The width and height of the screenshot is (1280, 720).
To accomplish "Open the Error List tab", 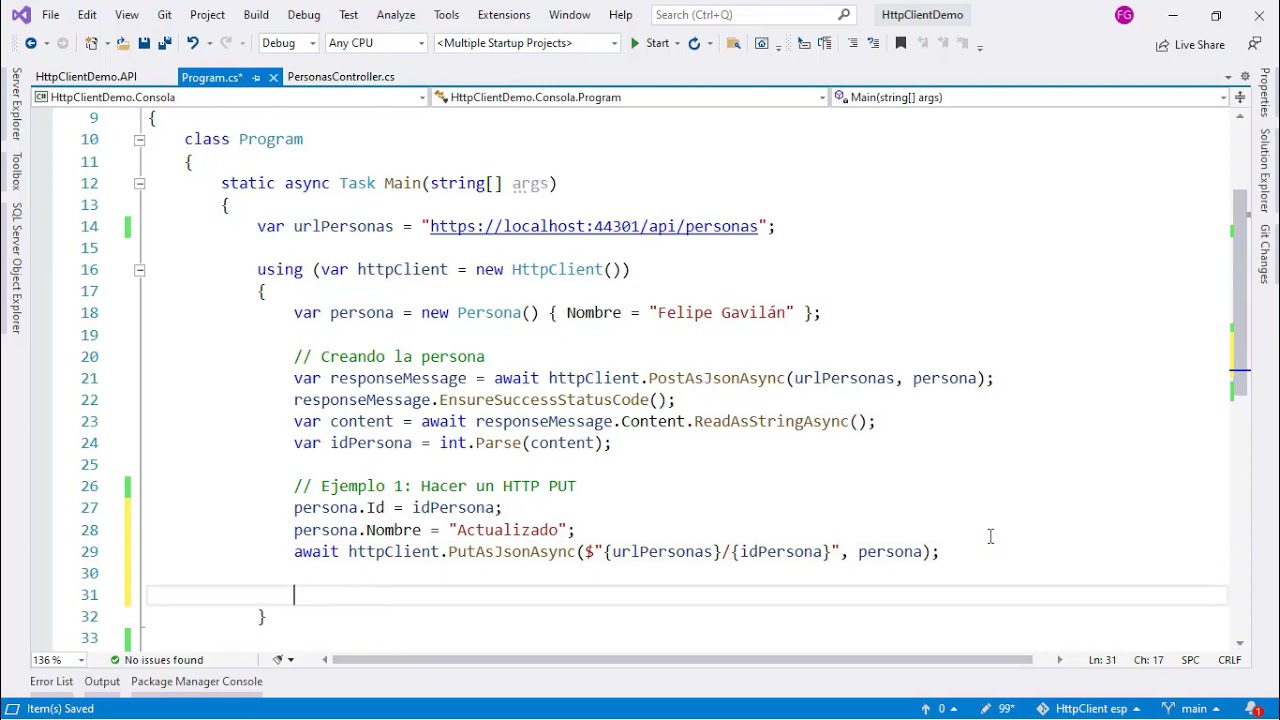I will 51,682.
